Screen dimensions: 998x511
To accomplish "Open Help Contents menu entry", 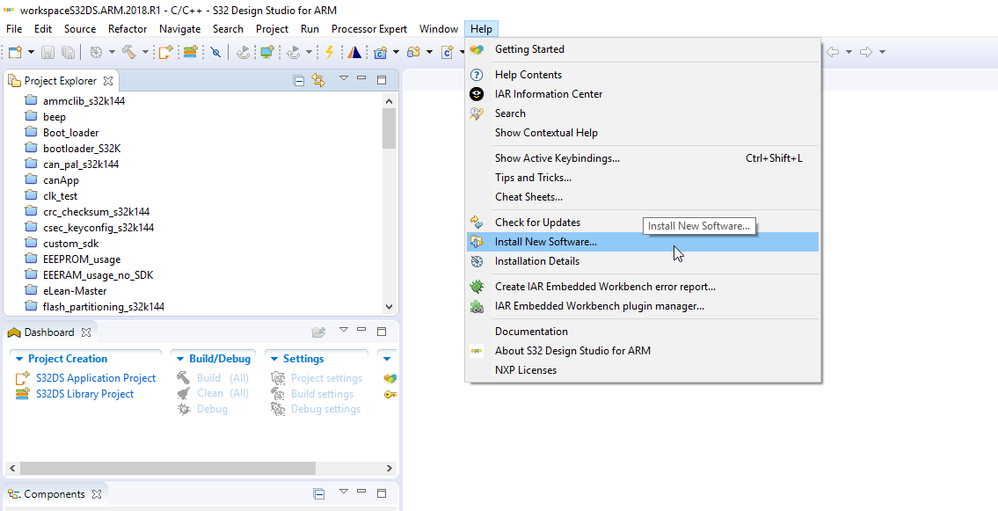I will click(x=642, y=74).
